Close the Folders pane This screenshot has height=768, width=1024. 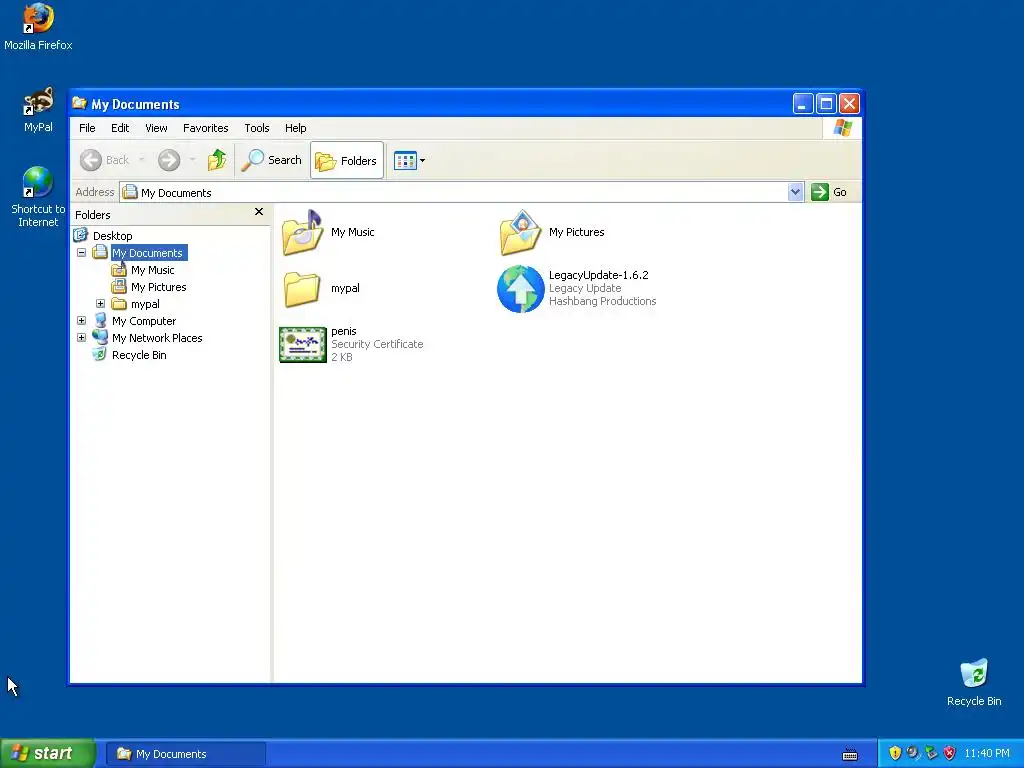pos(259,212)
